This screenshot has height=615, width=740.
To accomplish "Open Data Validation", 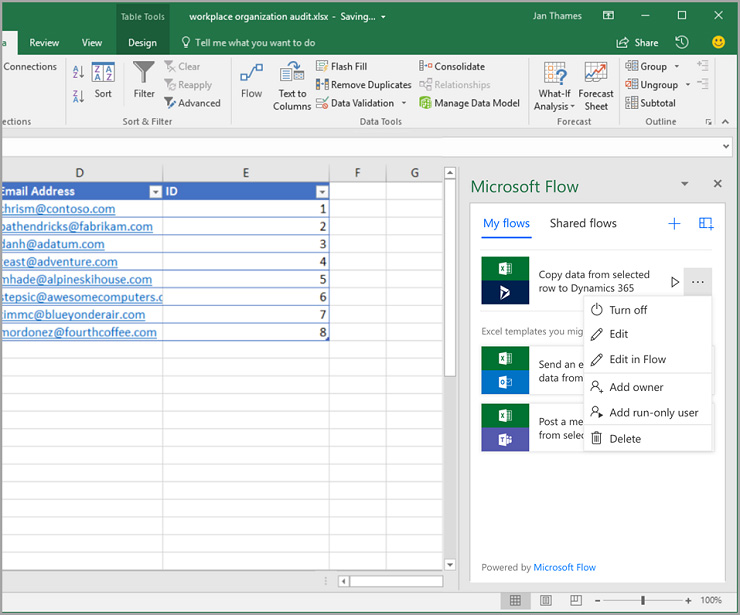I will 355,103.
